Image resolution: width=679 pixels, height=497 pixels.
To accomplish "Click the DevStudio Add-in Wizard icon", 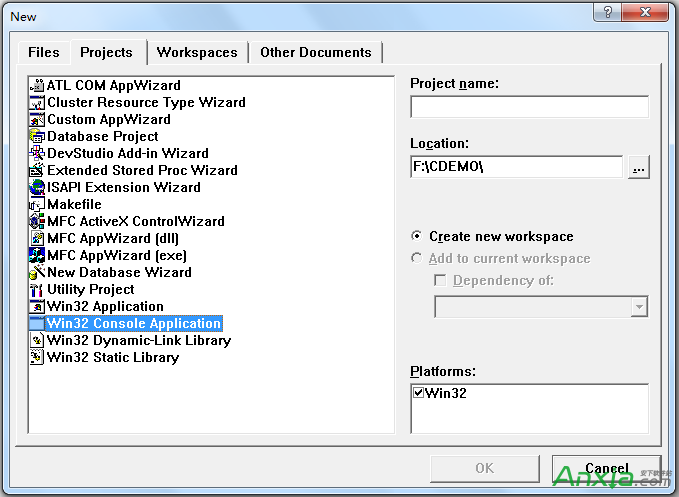I will [37, 153].
